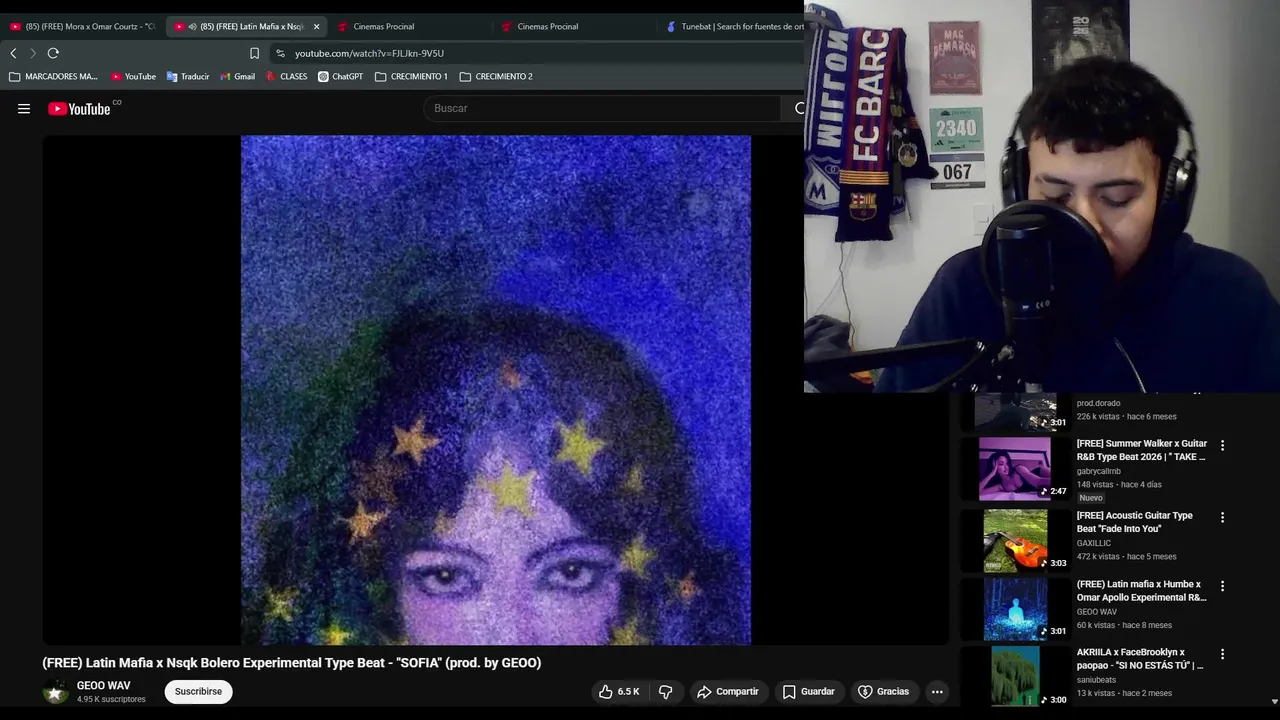Open options for Latin mafia x Humbe video
The height and width of the screenshot is (720, 1280).
pyautogui.click(x=1222, y=586)
